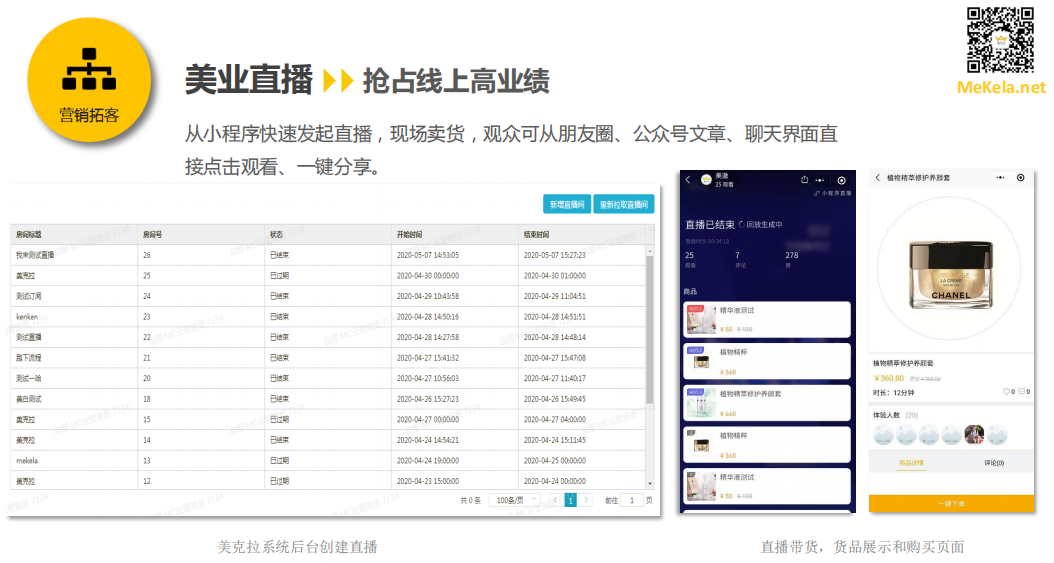Click the table scrollbar down arrow
This screenshot has width=1054, height=563.
[650, 484]
